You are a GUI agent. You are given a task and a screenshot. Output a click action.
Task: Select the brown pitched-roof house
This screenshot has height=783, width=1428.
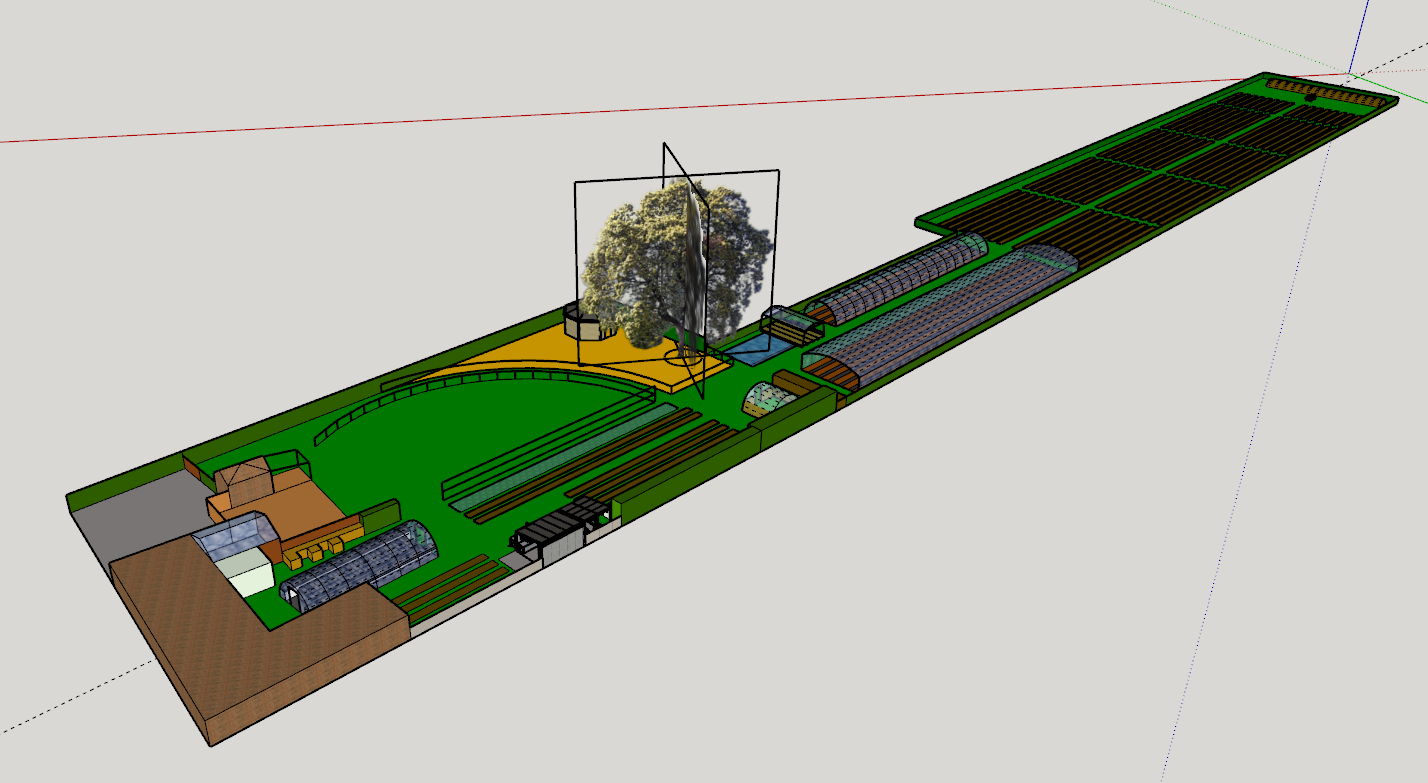[x=246, y=481]
